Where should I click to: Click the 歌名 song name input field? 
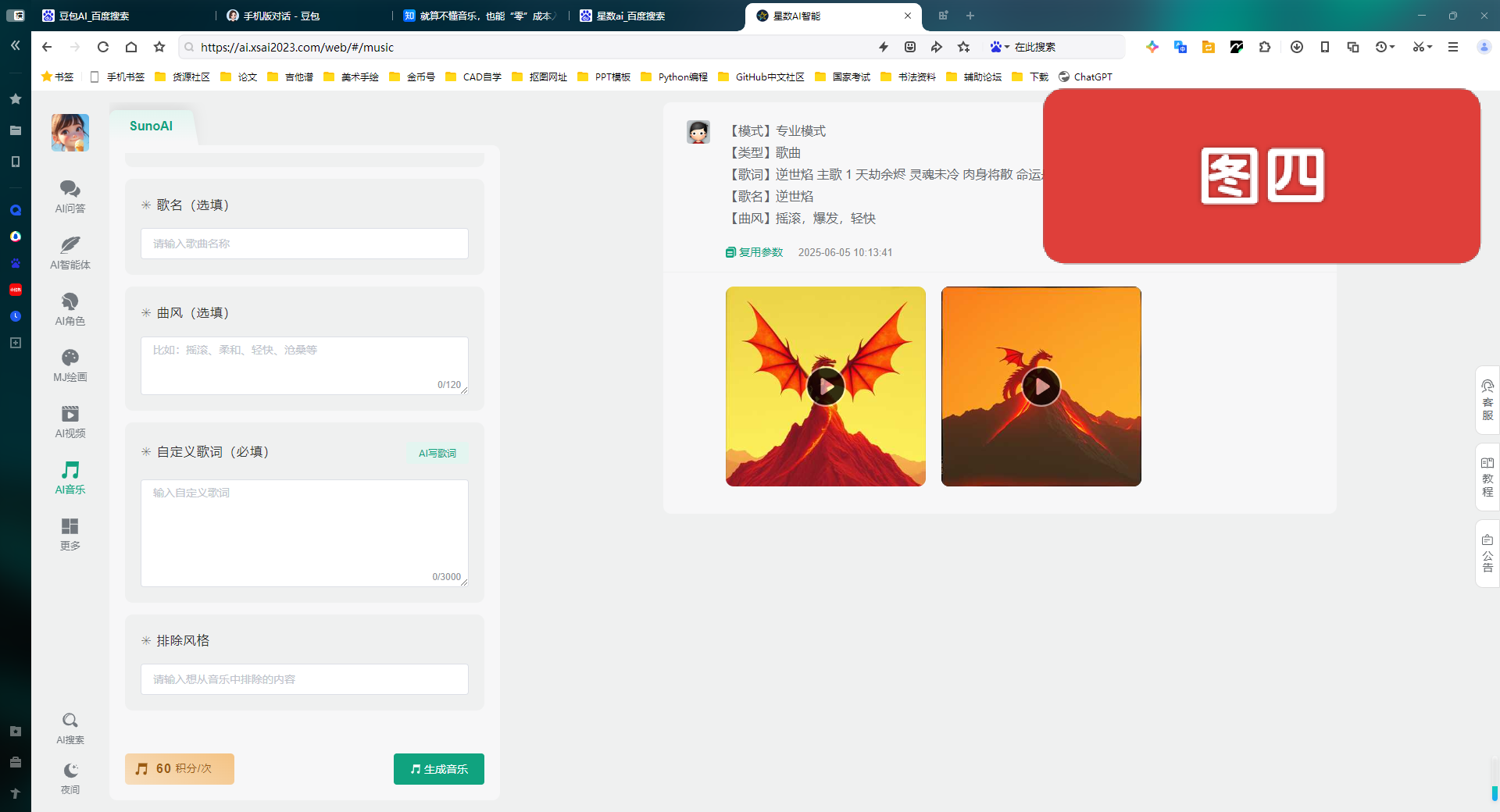click(304, 244)
